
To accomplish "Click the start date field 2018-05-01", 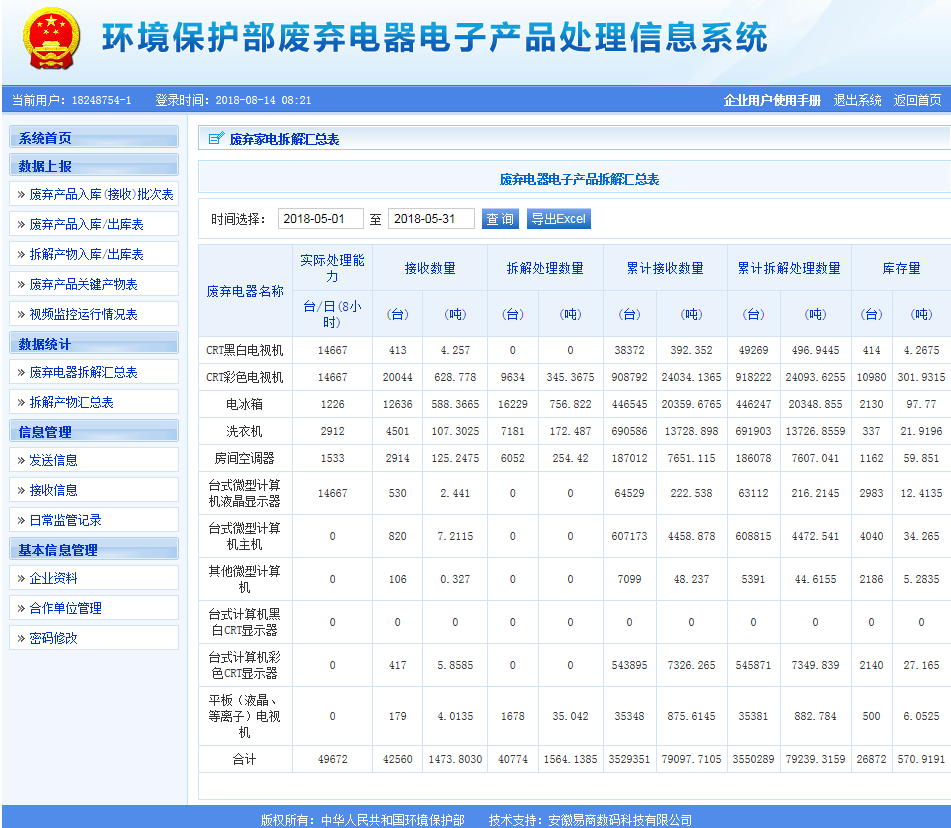I will tap(320, 219).
